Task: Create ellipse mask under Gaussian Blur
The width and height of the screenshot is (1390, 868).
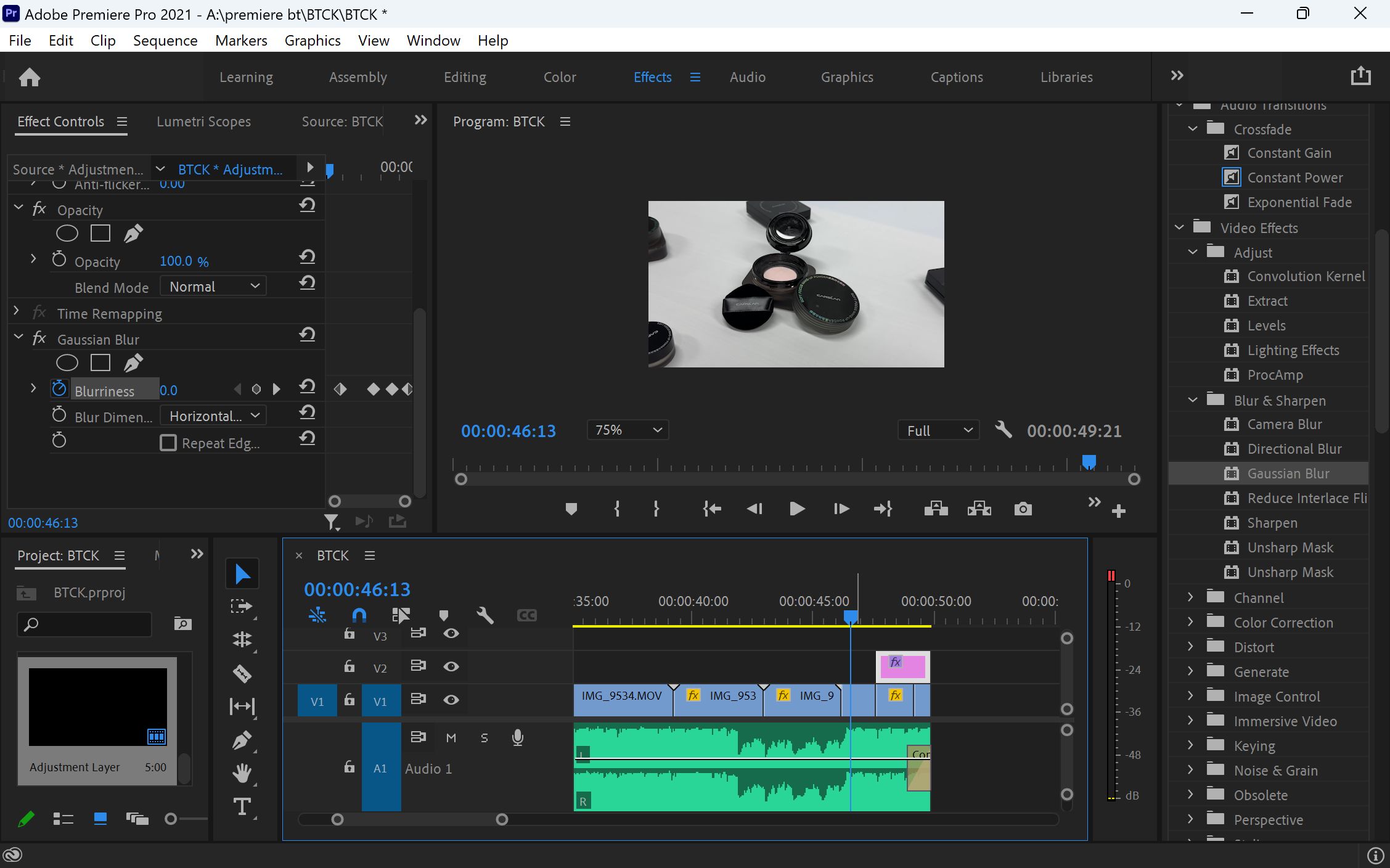Action: [67, 363]
